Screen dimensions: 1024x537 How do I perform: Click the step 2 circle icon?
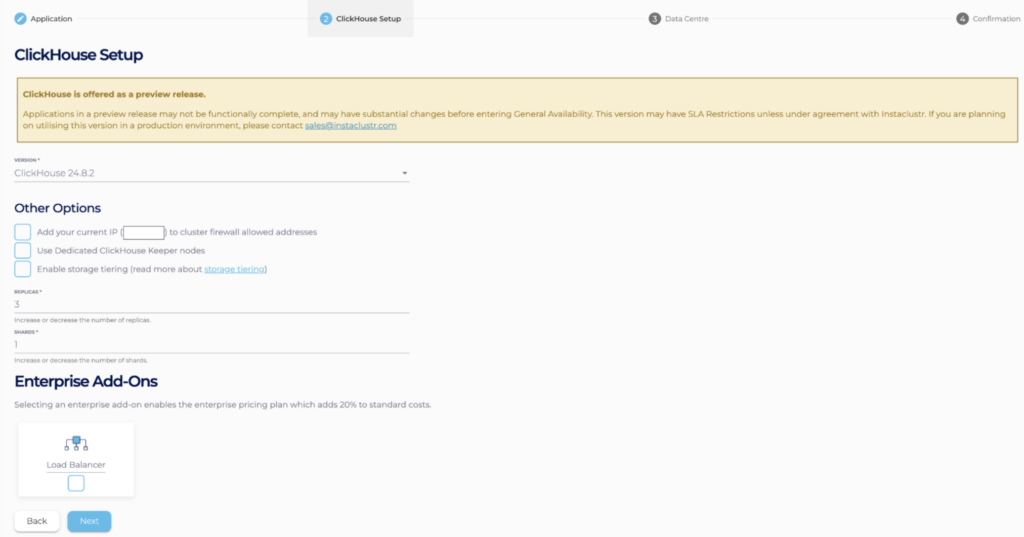point(326,19)
